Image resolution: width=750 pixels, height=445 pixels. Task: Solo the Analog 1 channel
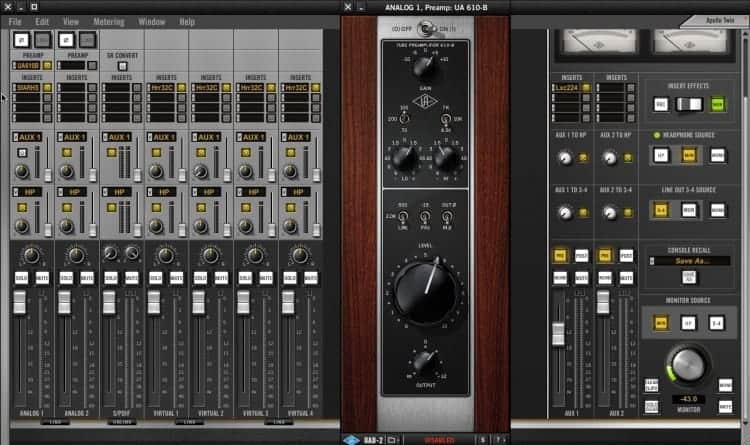(x=21, y=278)
